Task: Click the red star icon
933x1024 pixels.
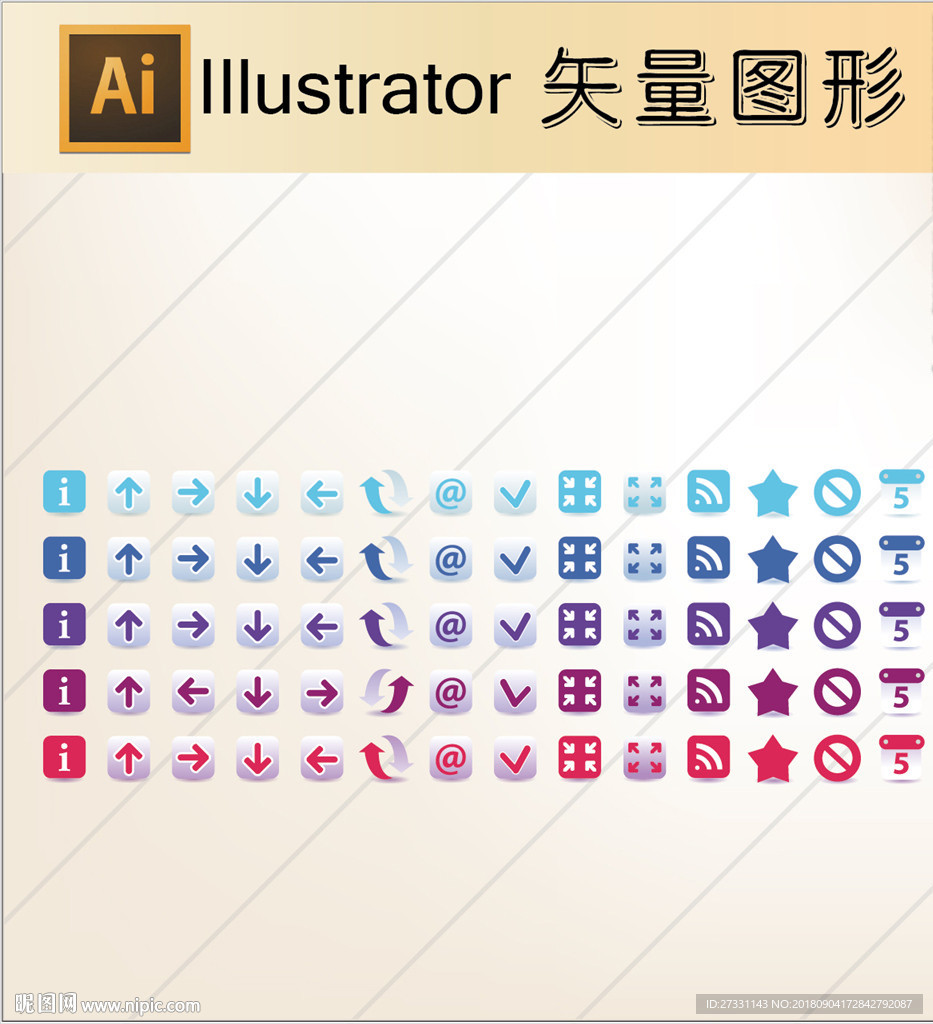Action: click(772, 760)
